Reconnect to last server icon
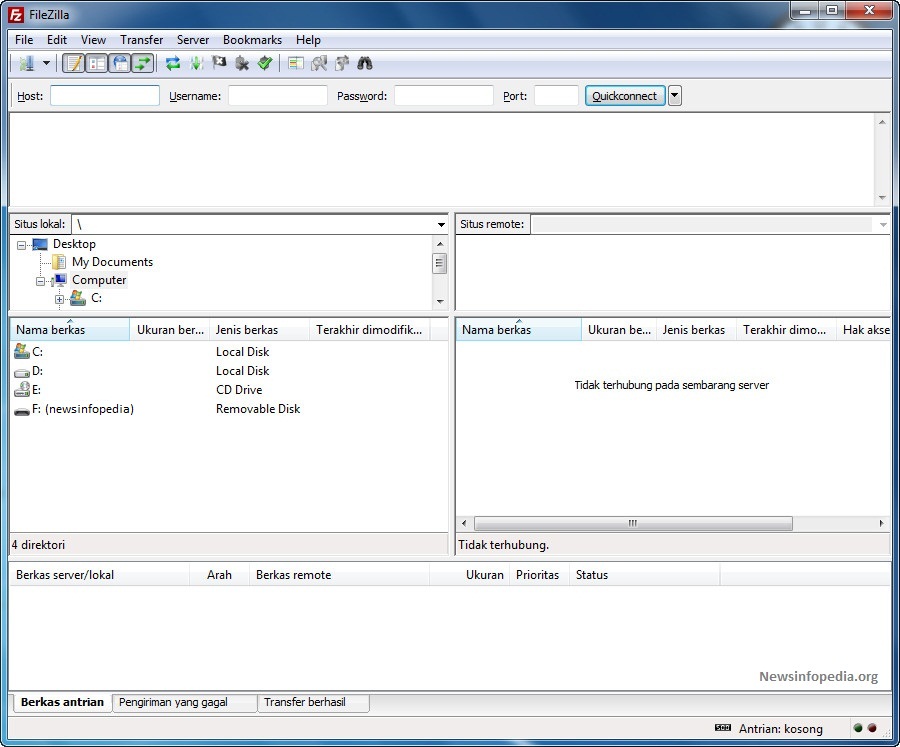This screenshot has height=747, width=900. (265, 63)
